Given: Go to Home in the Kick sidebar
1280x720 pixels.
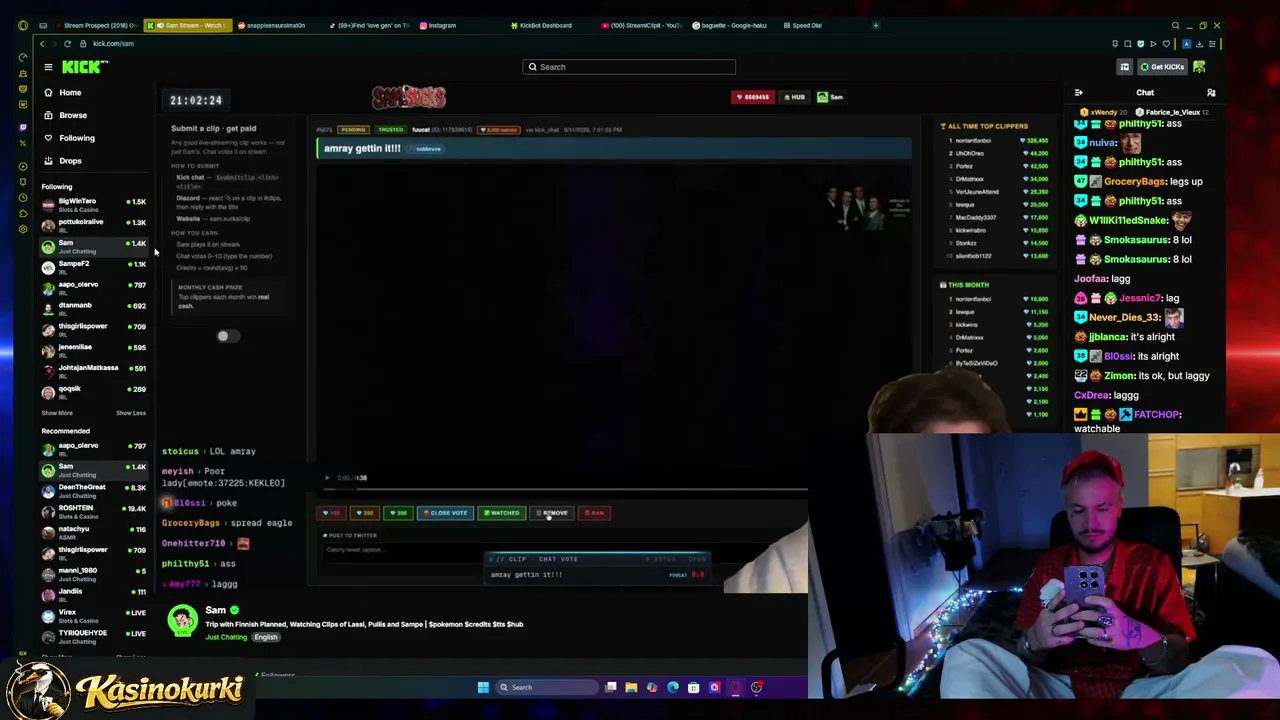Looking at the screenshot, I should (62, 92).
